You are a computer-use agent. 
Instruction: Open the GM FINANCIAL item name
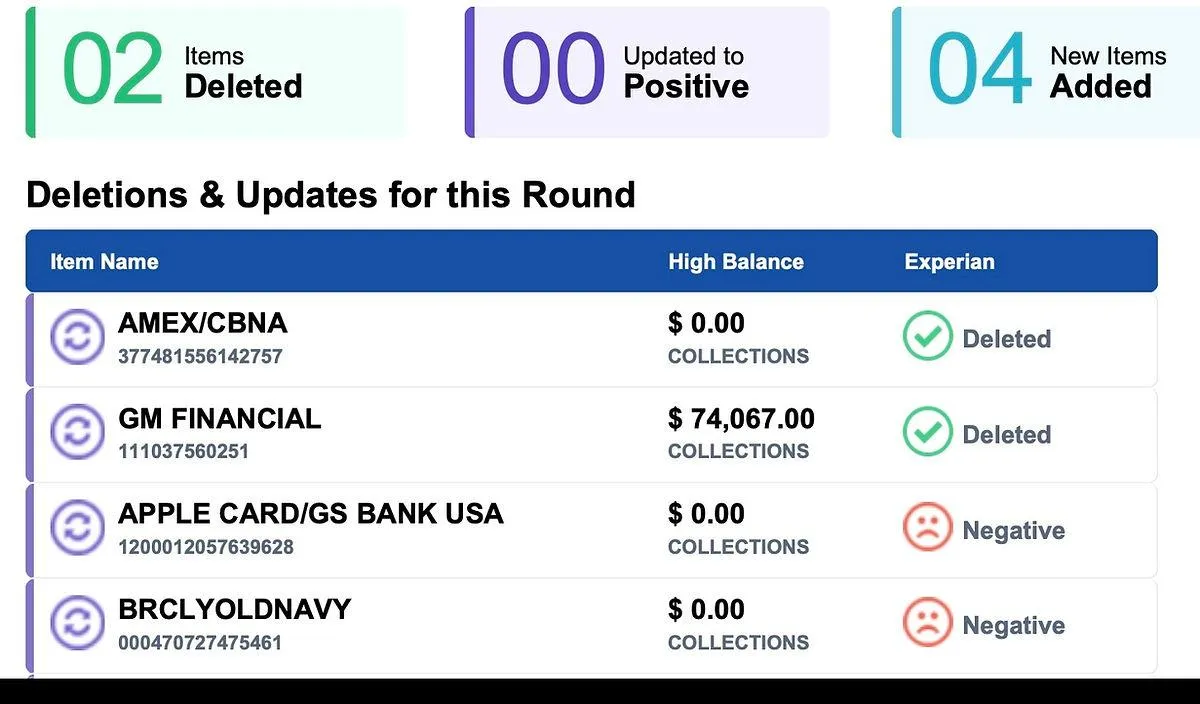(x=220, y=418)
